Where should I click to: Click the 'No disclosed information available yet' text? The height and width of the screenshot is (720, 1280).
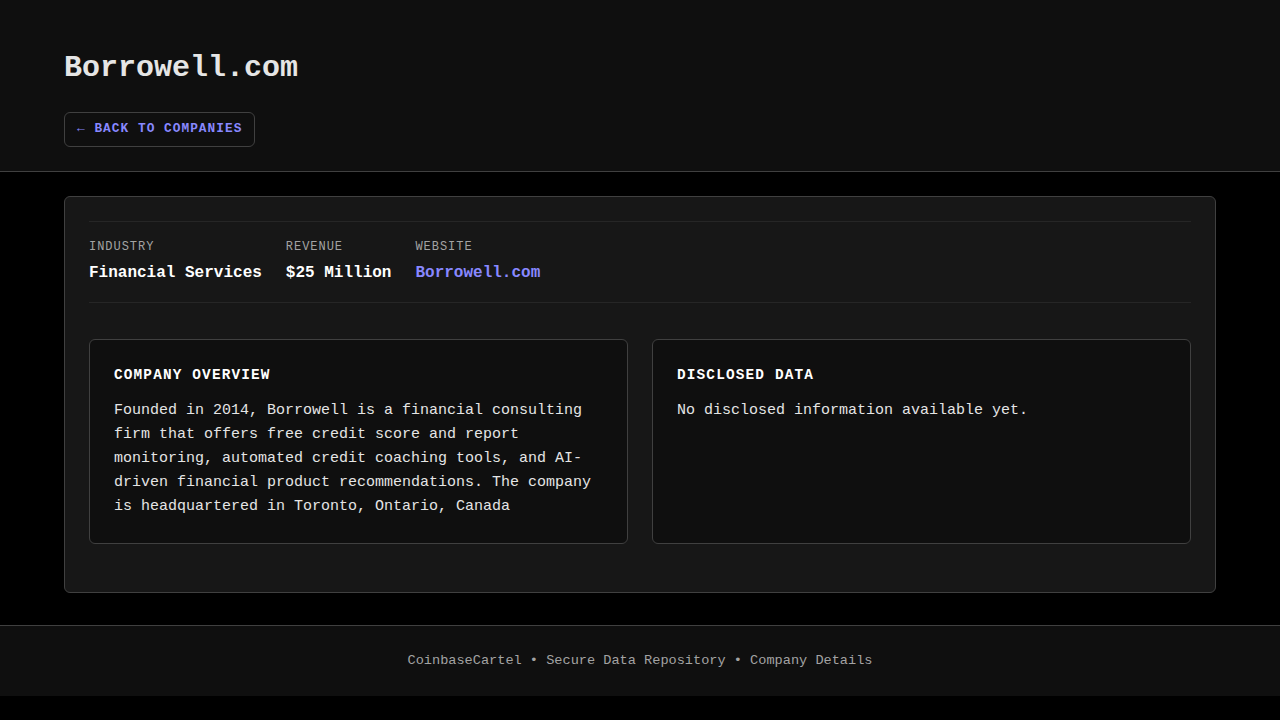852,410
